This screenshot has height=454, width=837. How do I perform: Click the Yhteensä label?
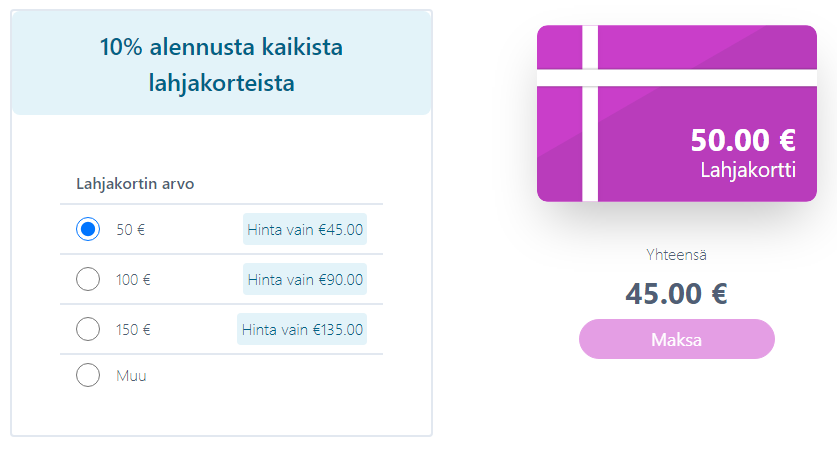click(676, 255)
